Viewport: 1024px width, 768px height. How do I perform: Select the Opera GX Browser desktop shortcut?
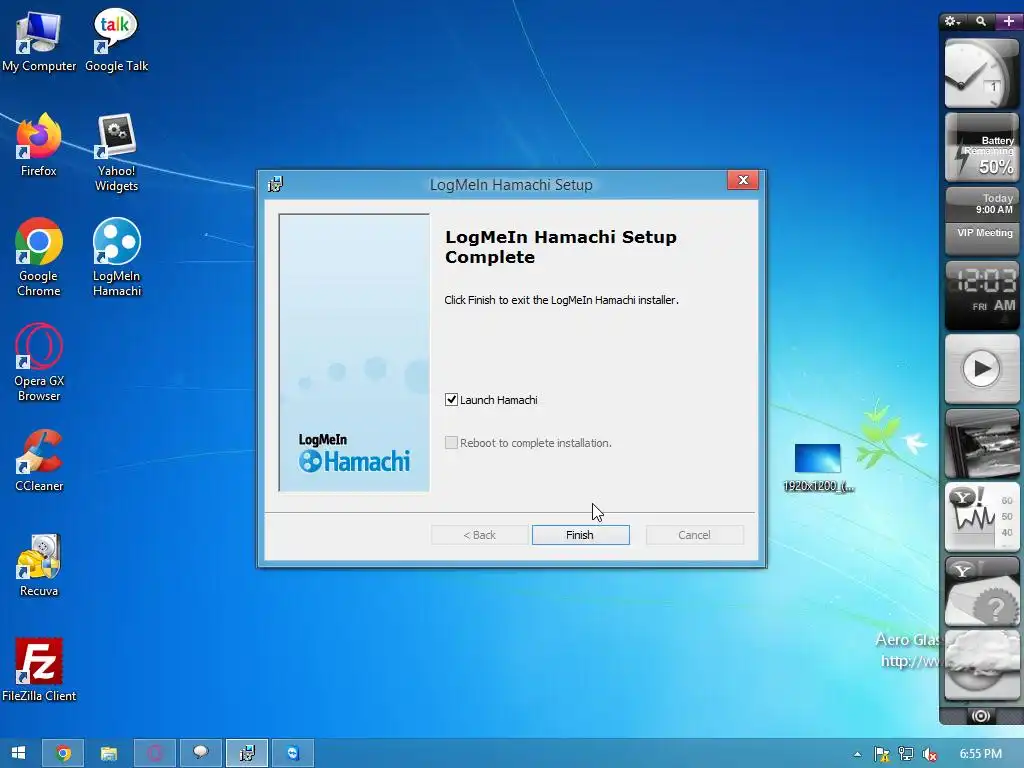(39, 362)
